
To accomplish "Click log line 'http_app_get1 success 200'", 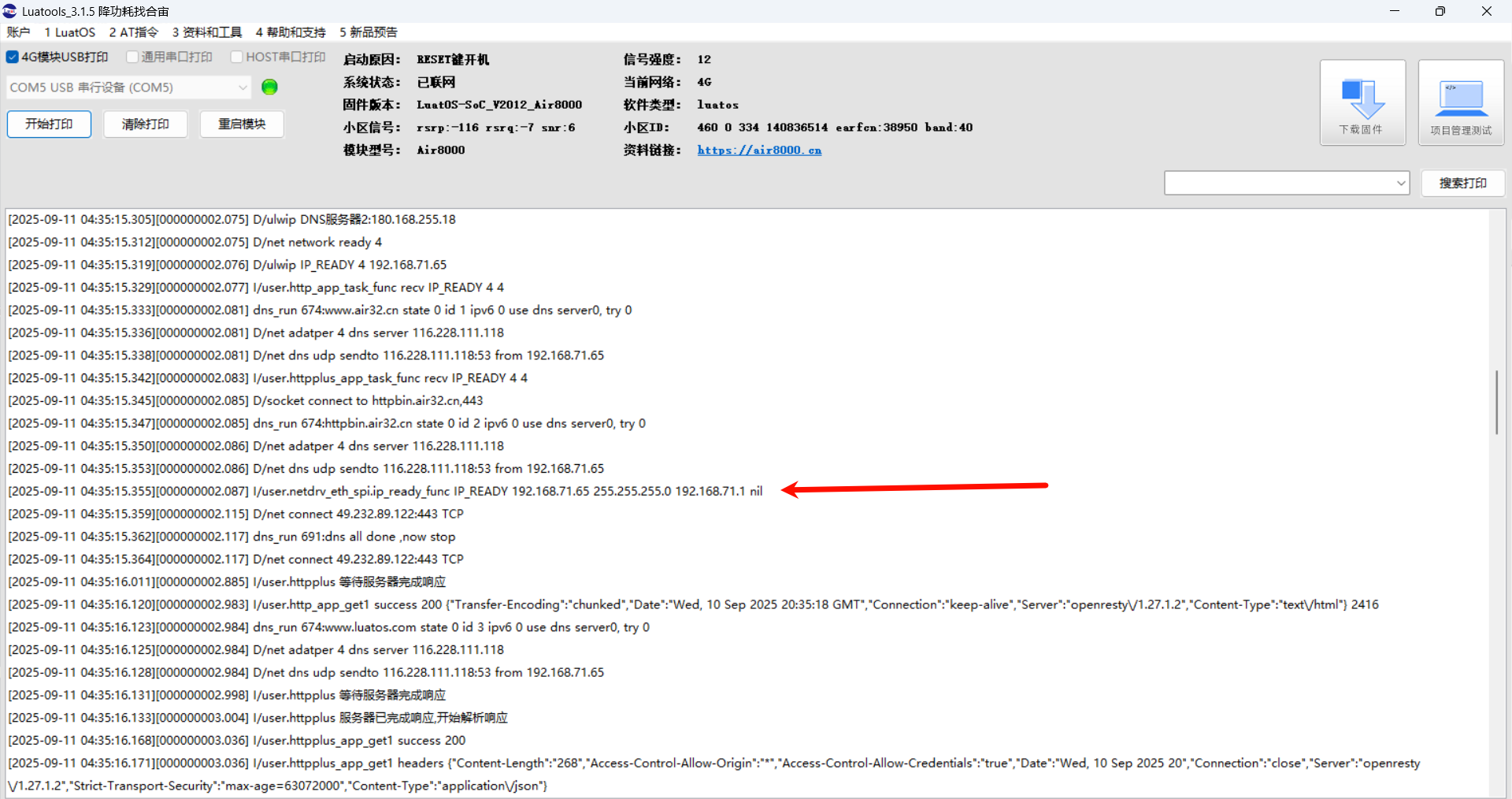I will coord(693,604).
